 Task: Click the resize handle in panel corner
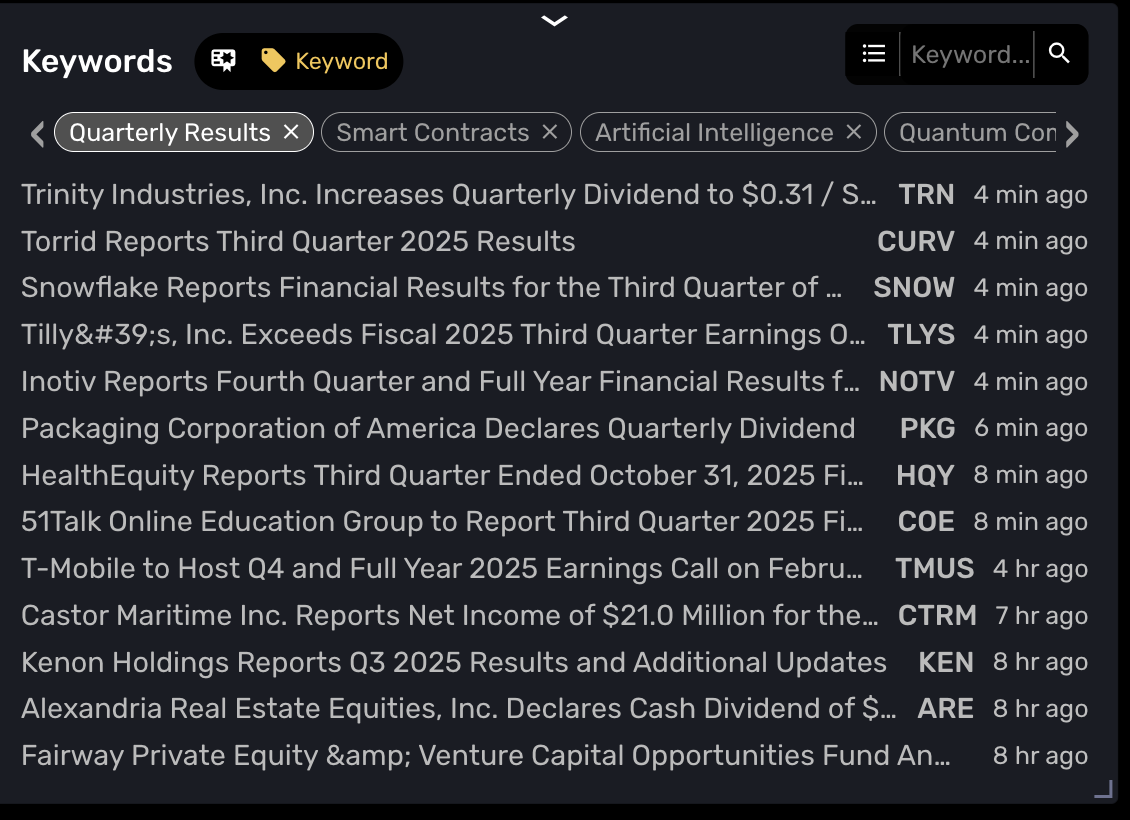1103,790
